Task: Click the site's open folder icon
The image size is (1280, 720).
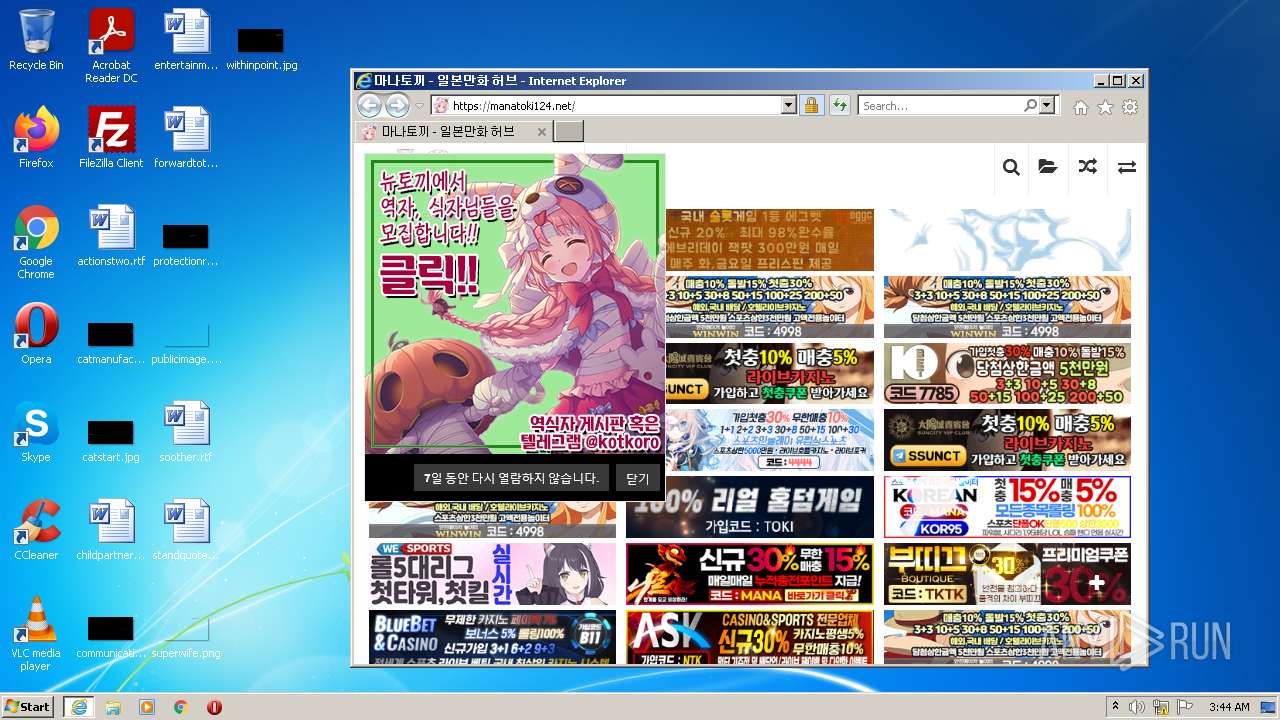Action: pyautogui.click(x=1048, y=167)
